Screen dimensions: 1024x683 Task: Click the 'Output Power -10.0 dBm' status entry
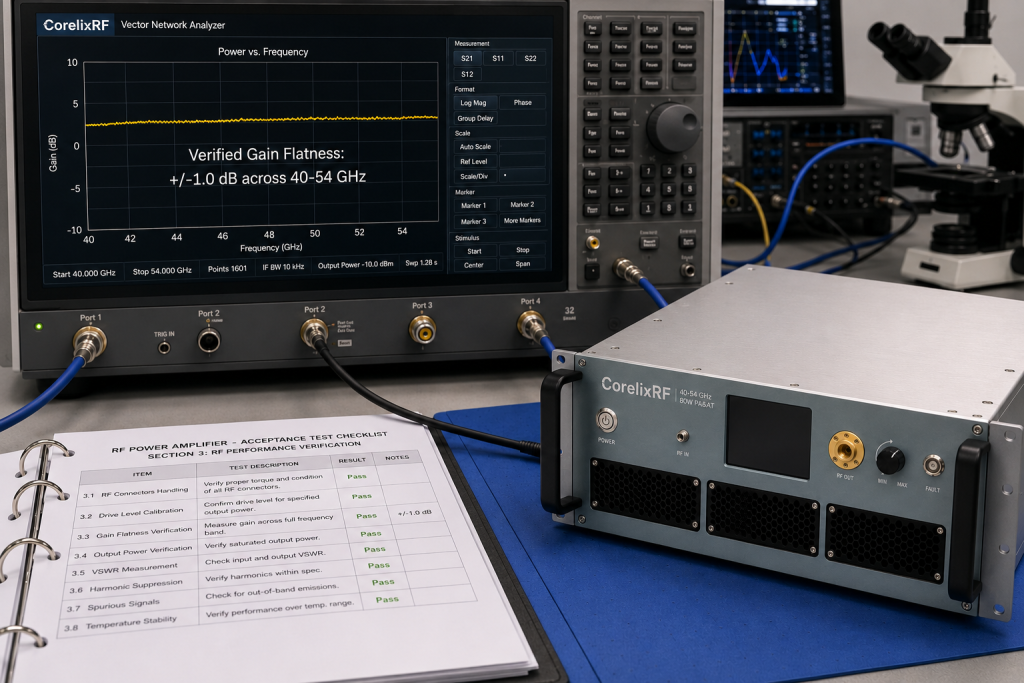355,264
